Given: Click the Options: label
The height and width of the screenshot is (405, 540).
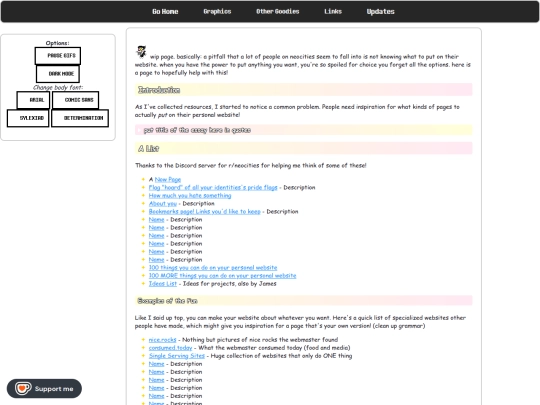Looking at the screenshot, I should (58, 43).
